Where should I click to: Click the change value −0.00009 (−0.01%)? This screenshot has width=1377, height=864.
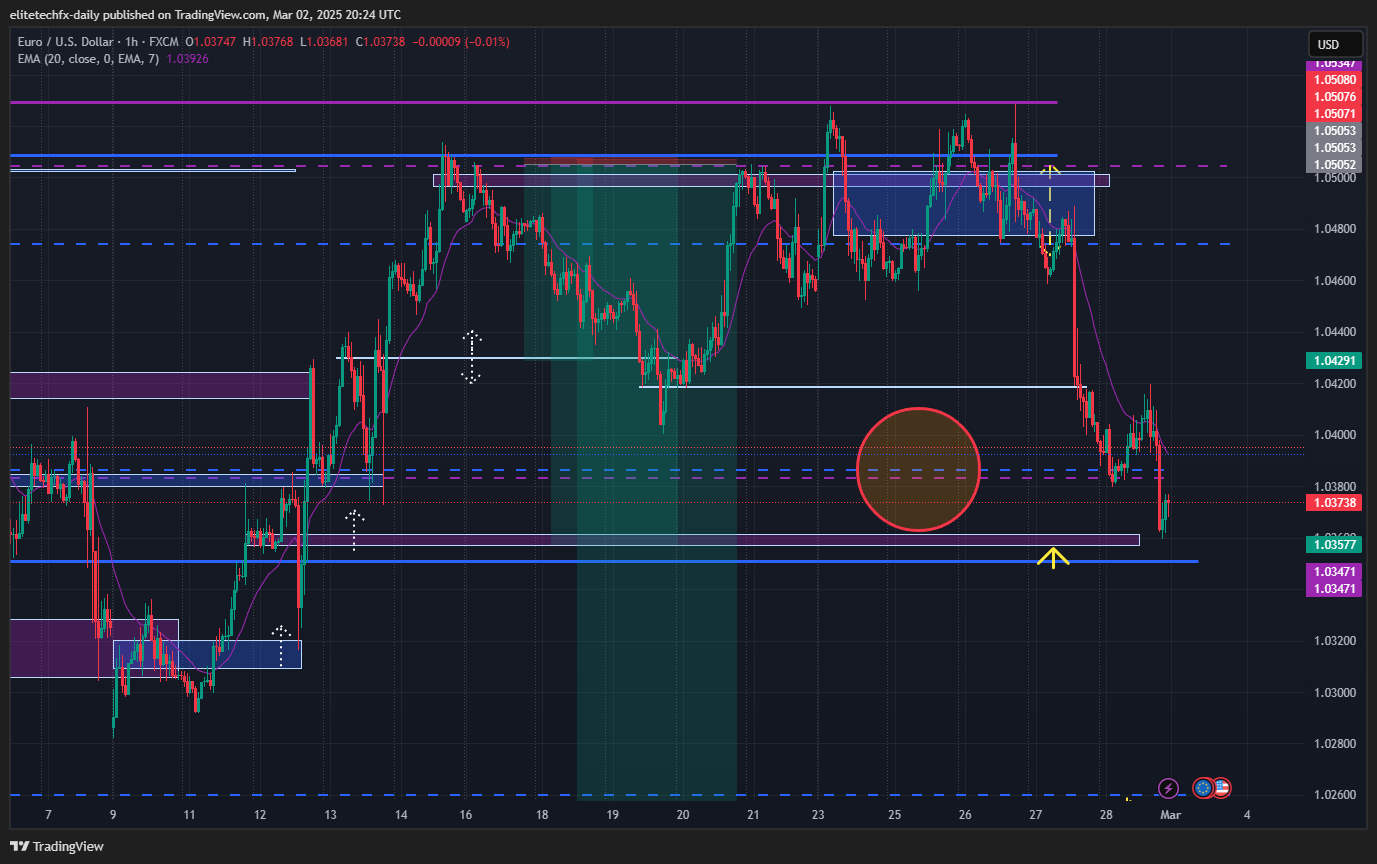coord(460,42)
